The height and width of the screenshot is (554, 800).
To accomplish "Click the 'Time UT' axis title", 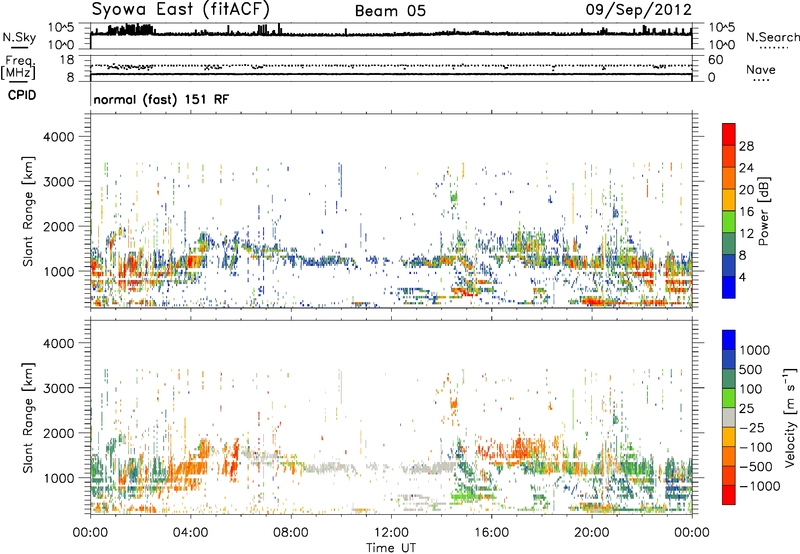I will 391,548.
